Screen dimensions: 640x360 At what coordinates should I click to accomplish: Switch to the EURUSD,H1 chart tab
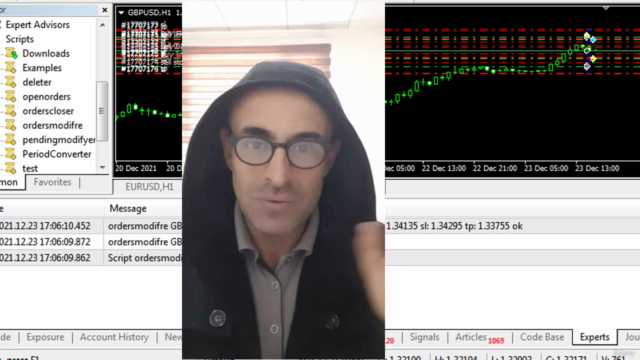[x=149, y=187]
